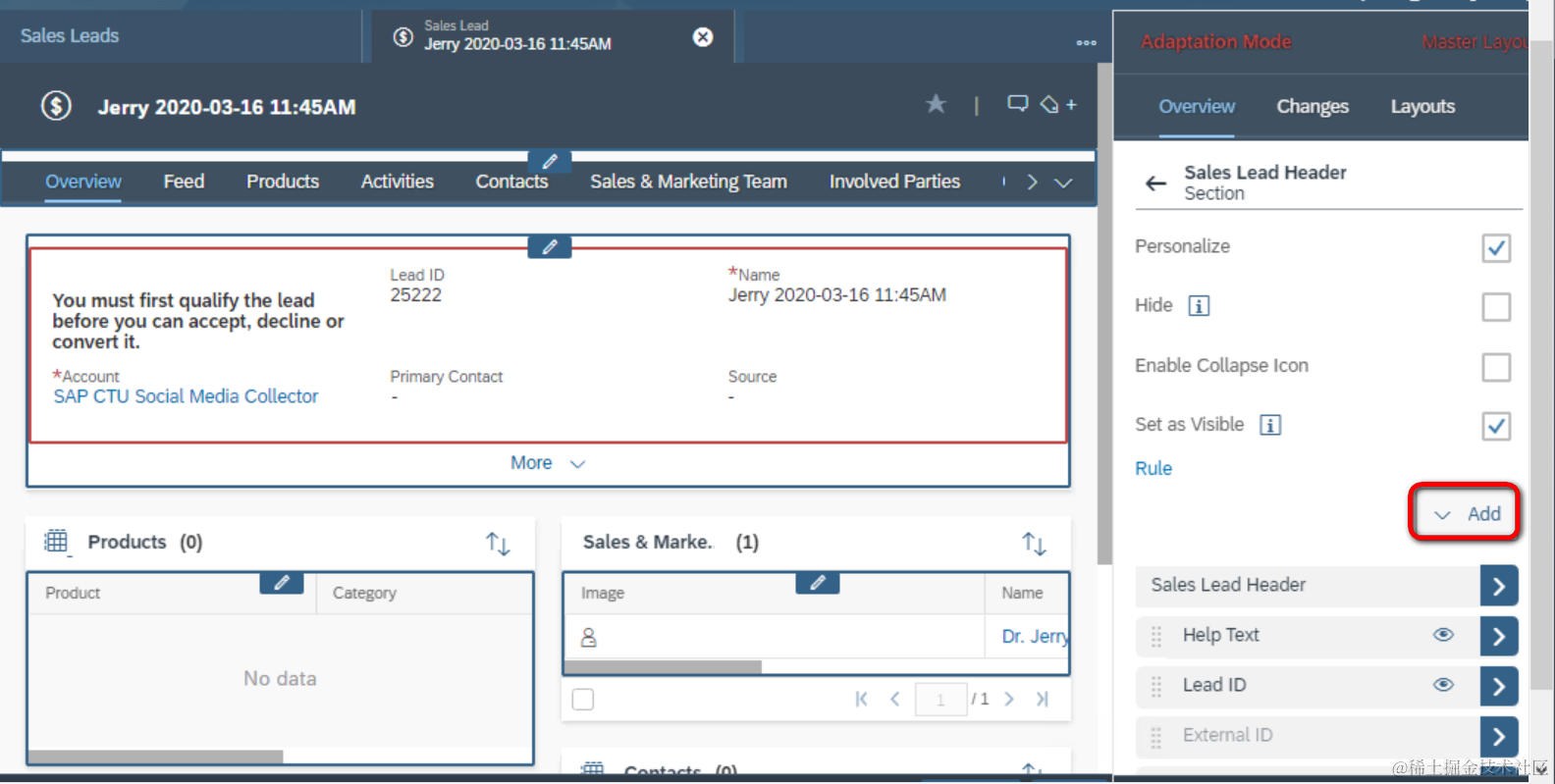This screenshot has width=1555, height=784.
Task: Click the pencil edit icon above the navigation tabs
Action: [550, 161]
